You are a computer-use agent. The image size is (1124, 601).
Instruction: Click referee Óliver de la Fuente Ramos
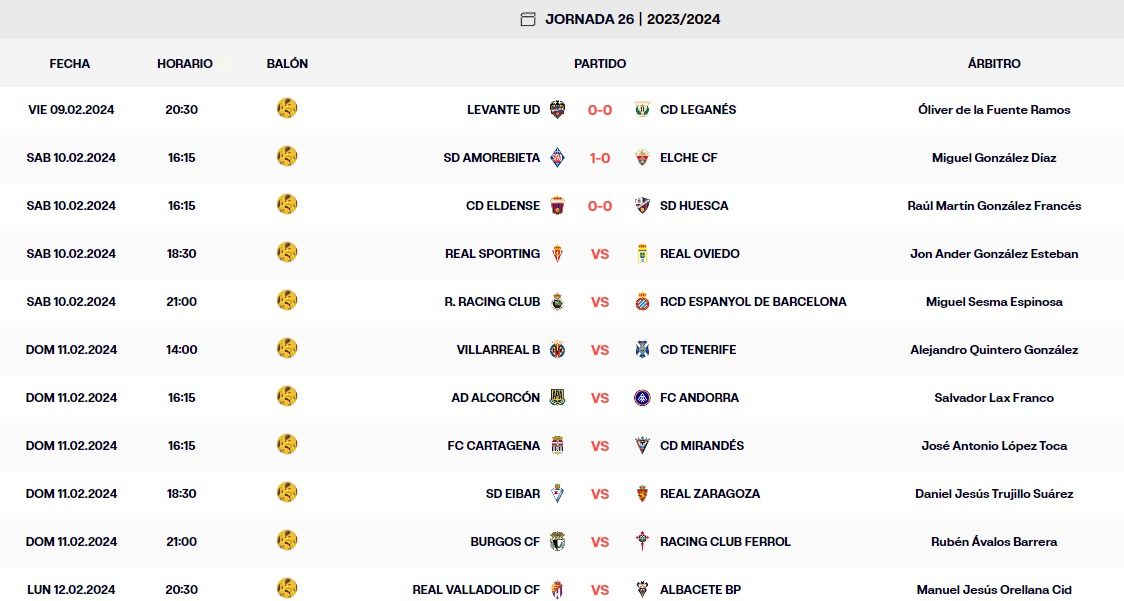(994, 110)
